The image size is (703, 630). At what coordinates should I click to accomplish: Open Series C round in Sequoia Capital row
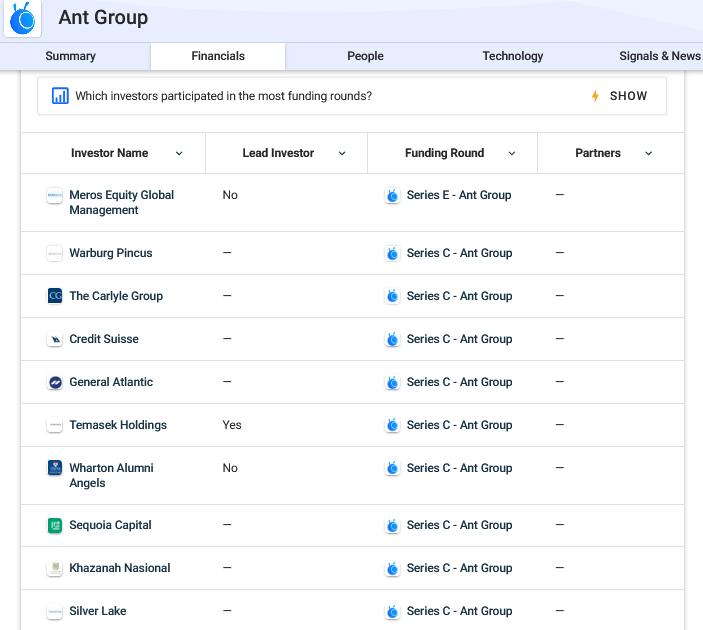(459, 525)
